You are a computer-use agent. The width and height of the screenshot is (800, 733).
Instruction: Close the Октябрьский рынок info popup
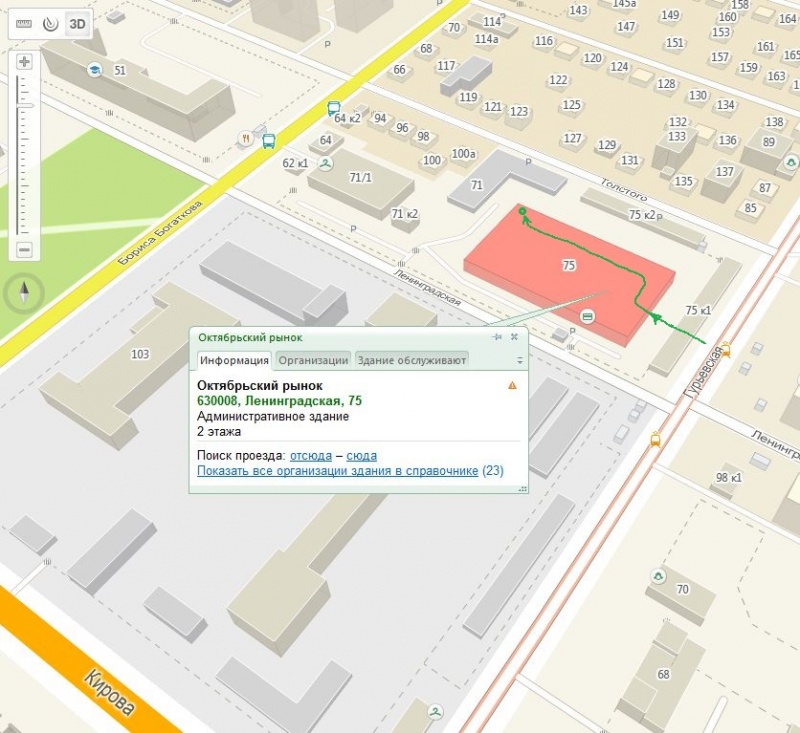tap(514, 337)
